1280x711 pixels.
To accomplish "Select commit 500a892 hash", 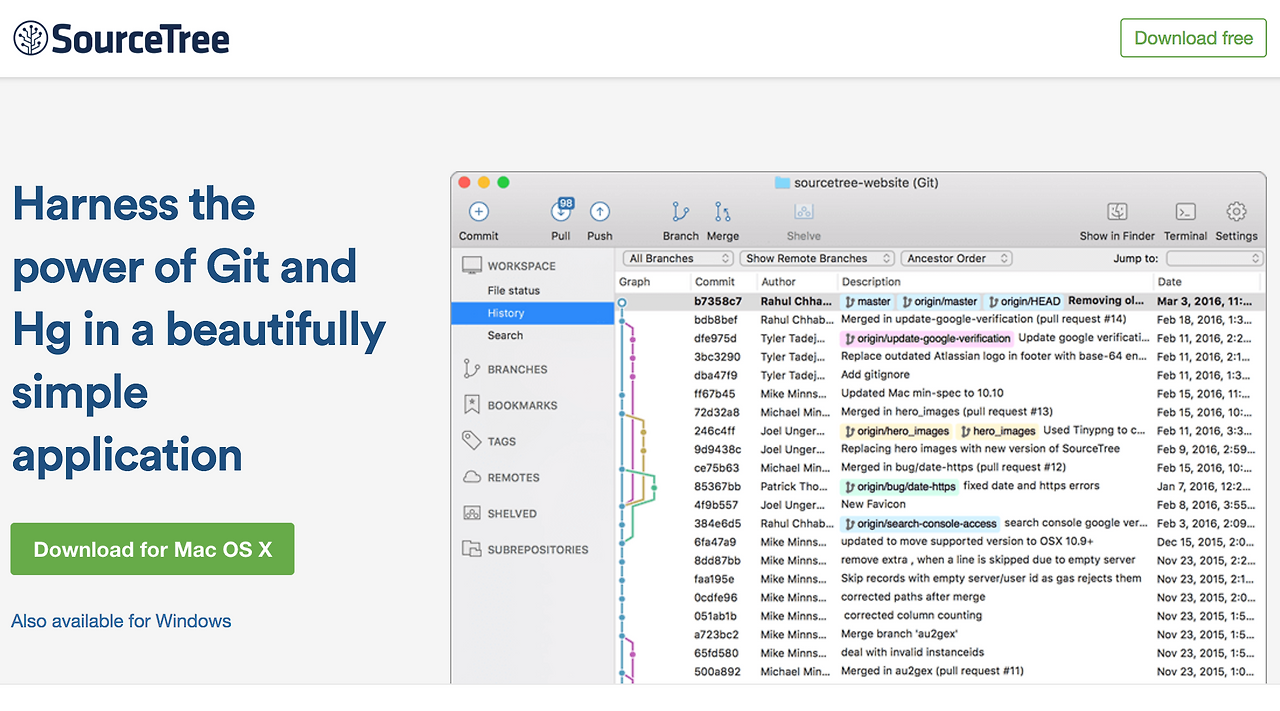I will 718,672.
